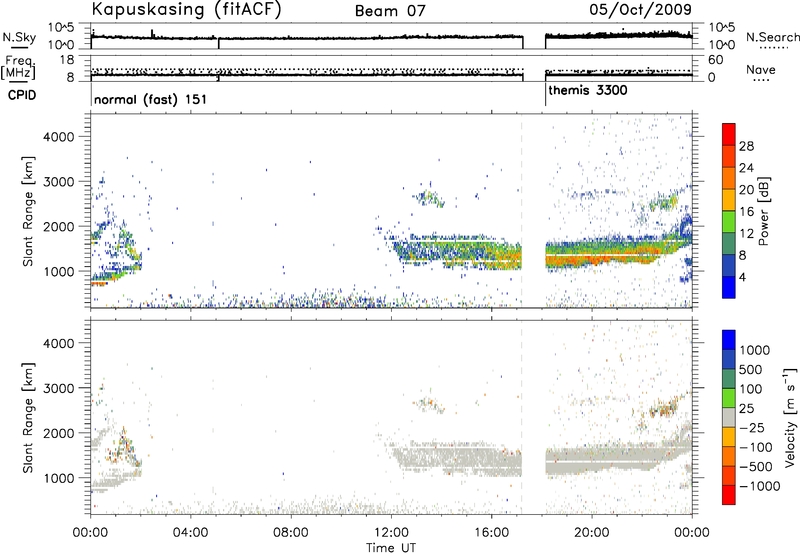Click the 'CPID' row label
This screenshot has height=554, width=800.
coord(22,95)
